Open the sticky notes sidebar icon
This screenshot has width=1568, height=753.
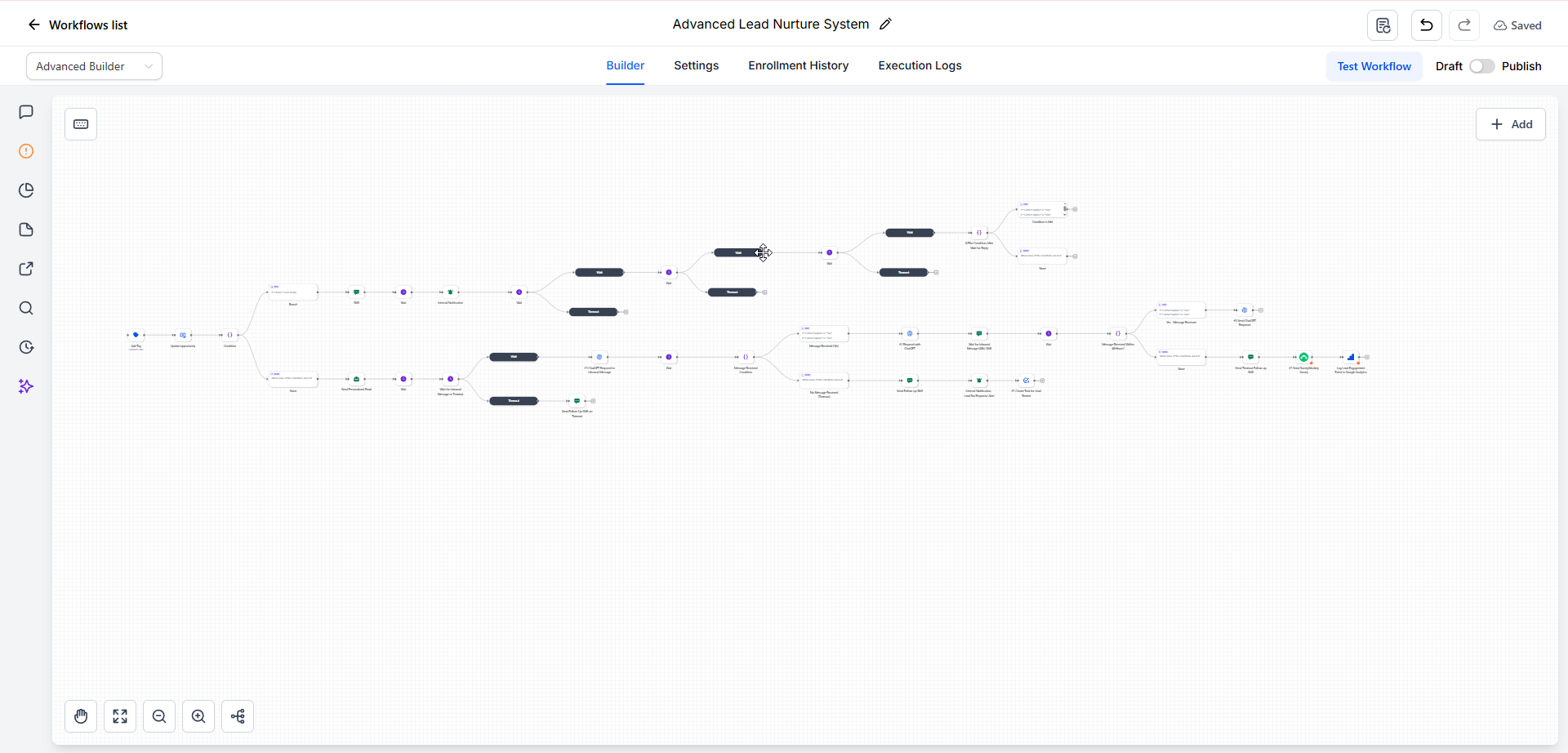[26, 229]
